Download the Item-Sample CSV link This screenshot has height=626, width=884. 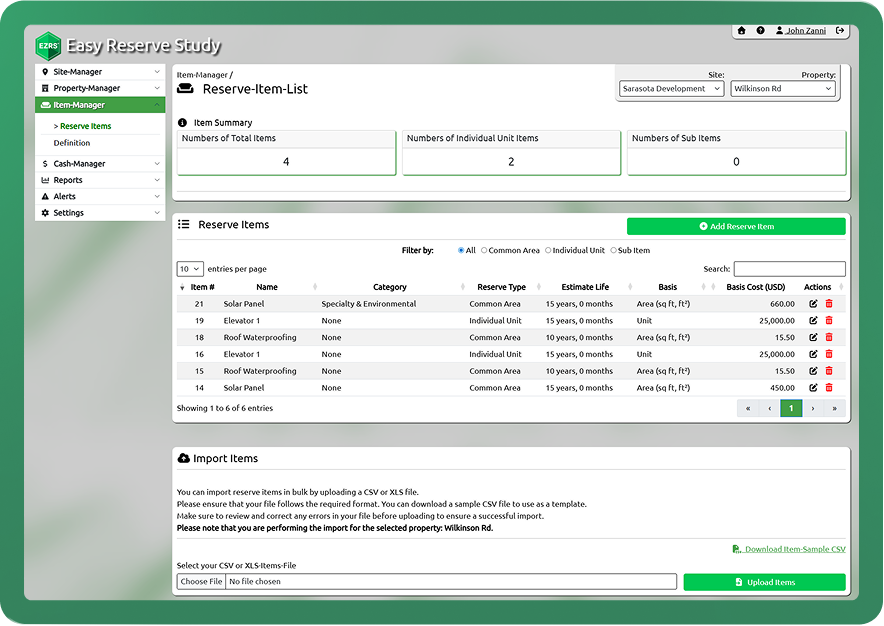point(794,549)
